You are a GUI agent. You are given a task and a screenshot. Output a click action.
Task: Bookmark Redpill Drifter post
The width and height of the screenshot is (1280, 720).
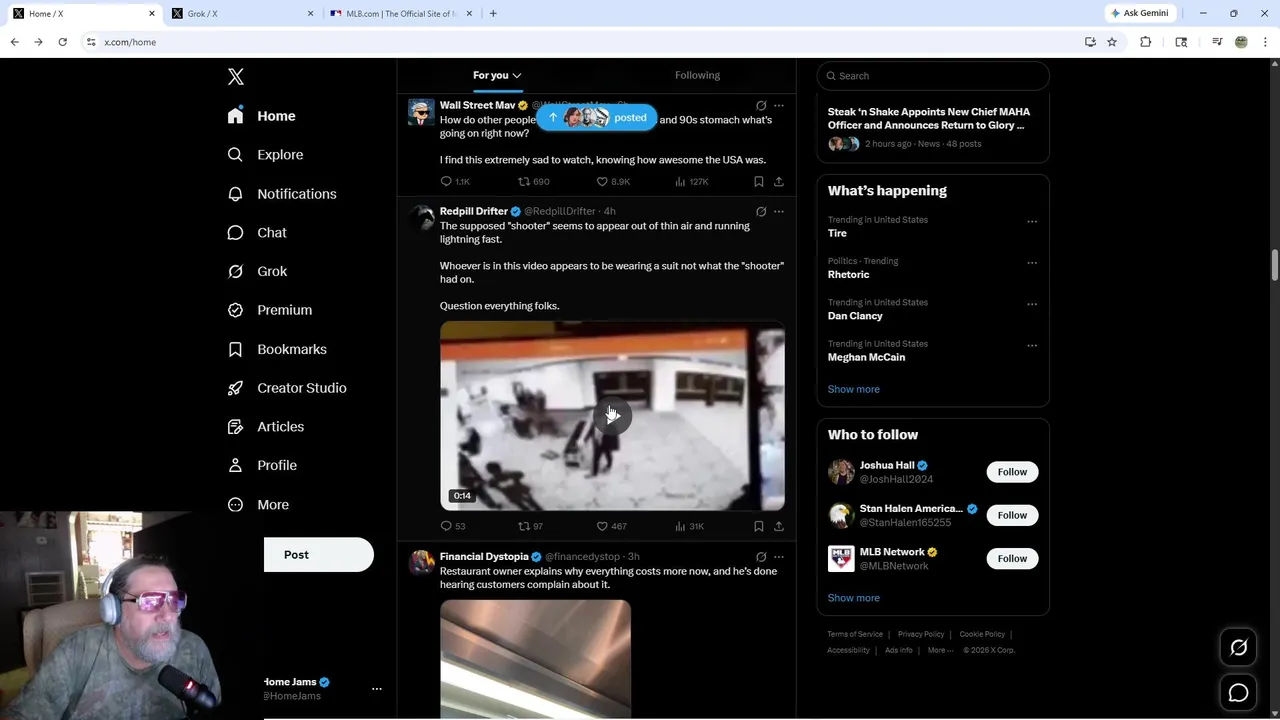pyautogui.click(x=759, y=526)
